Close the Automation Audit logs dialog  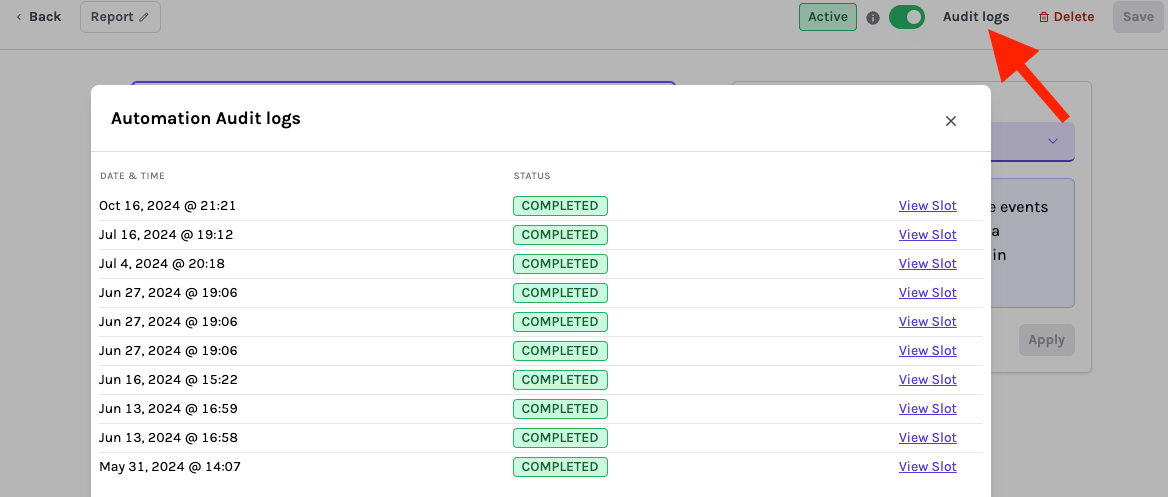pos(950,121)
